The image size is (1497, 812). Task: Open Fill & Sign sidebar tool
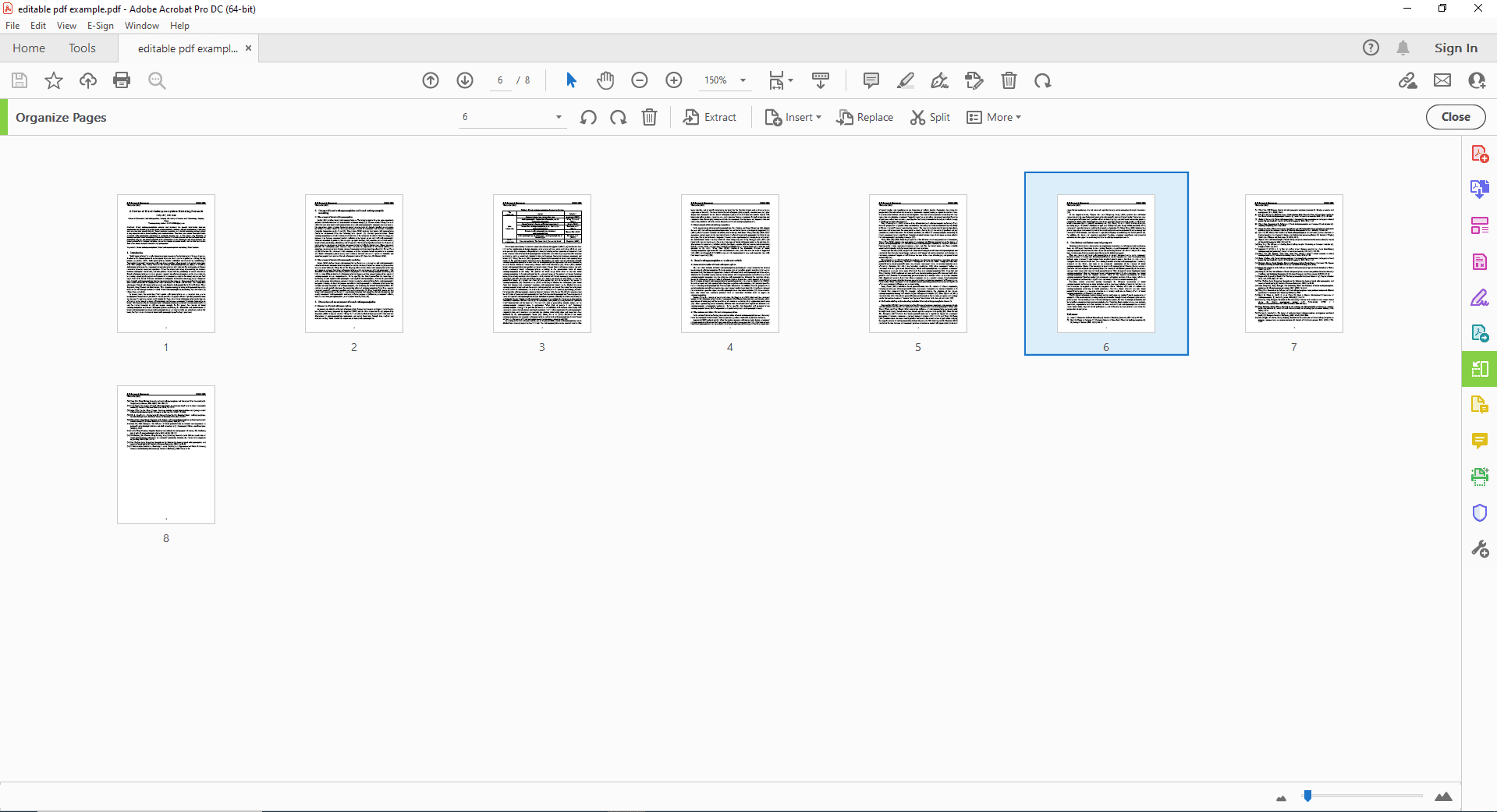click(1480, 298)
